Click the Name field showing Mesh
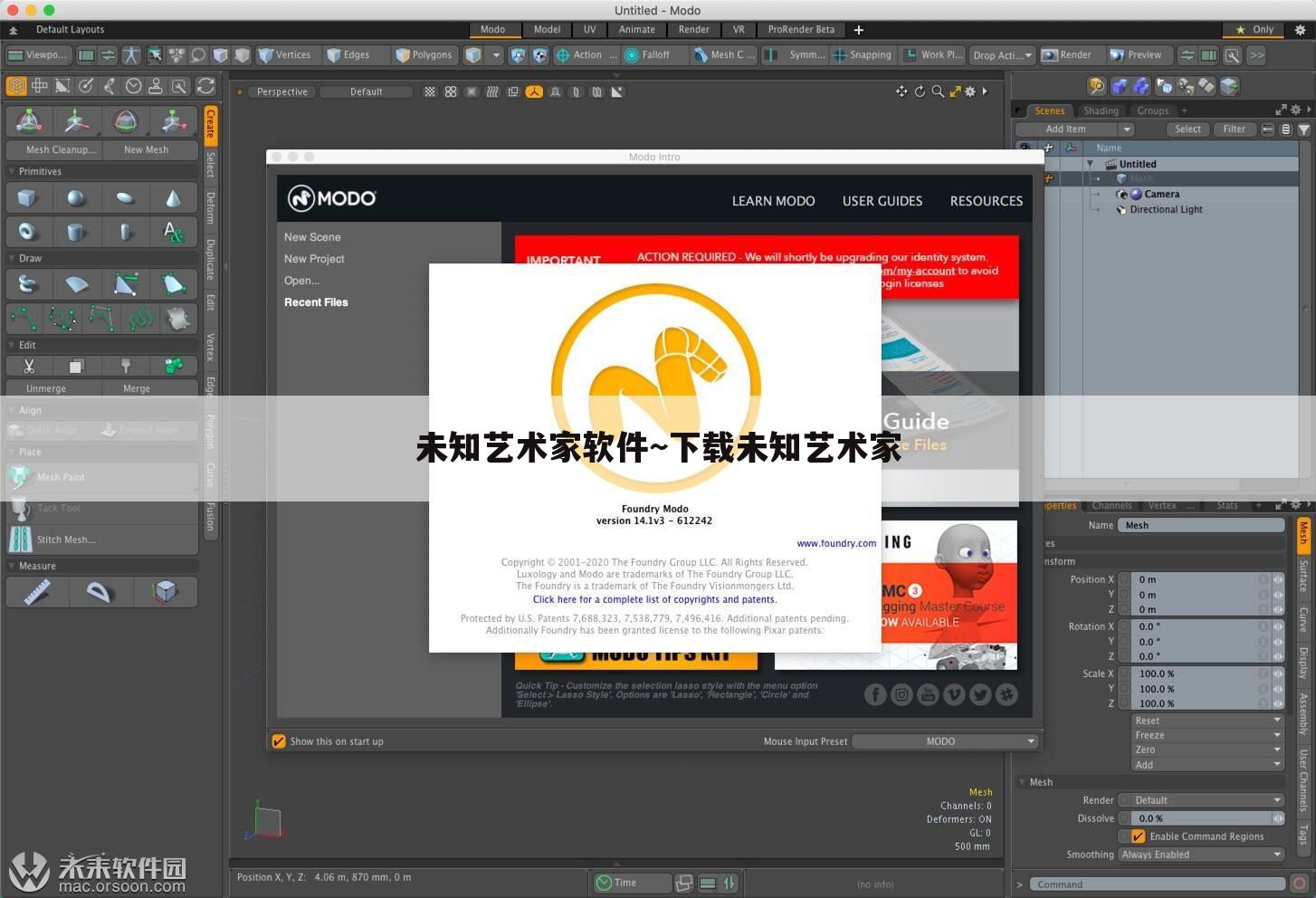Viewport: 1316px width, 898px height. 1201,525
